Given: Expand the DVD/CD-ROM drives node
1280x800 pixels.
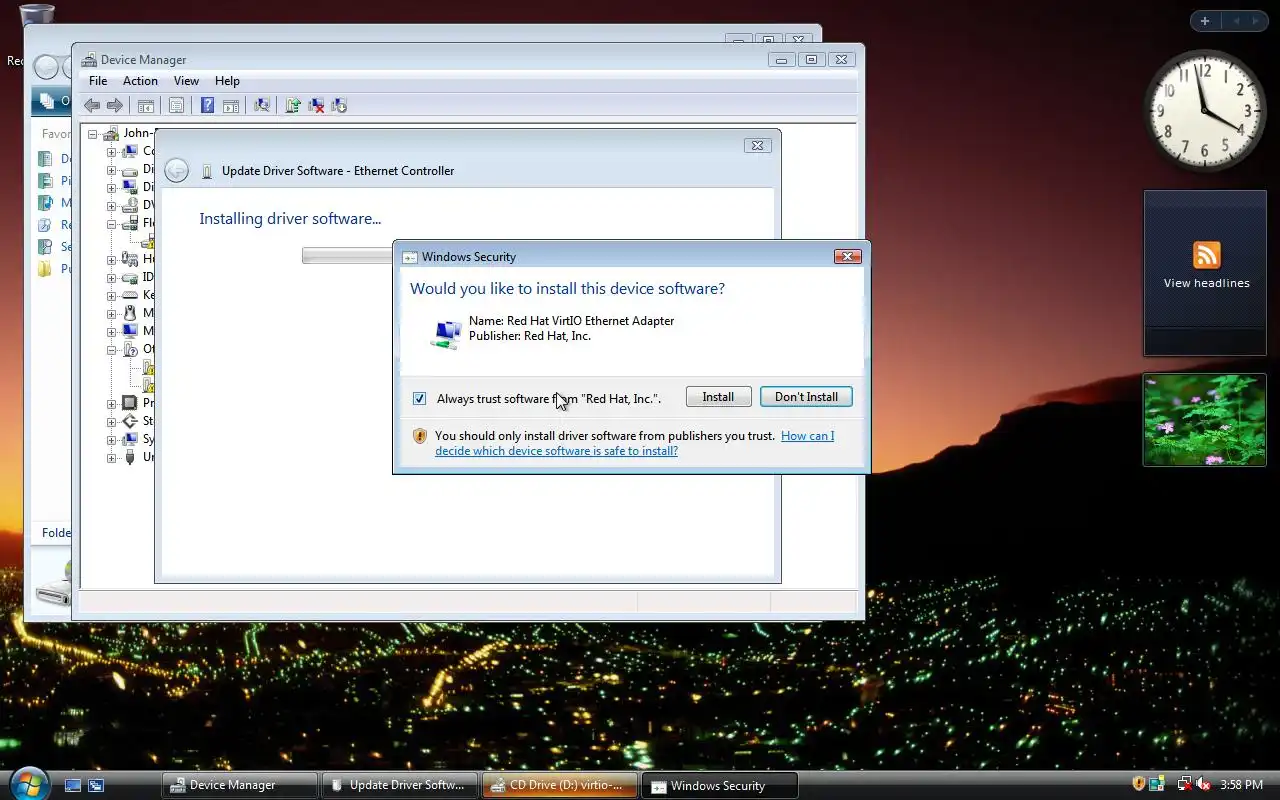Looking at the screenshot, I should 112,206.
